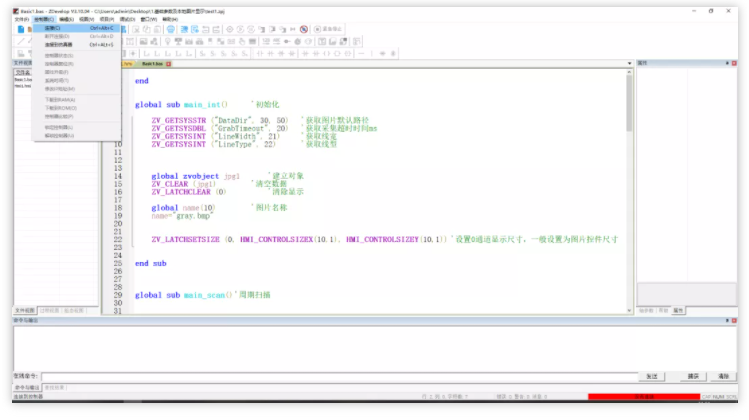The image size is (749, 420).
Task: Click the 捕获 capture button
Action: click(693, 377)
